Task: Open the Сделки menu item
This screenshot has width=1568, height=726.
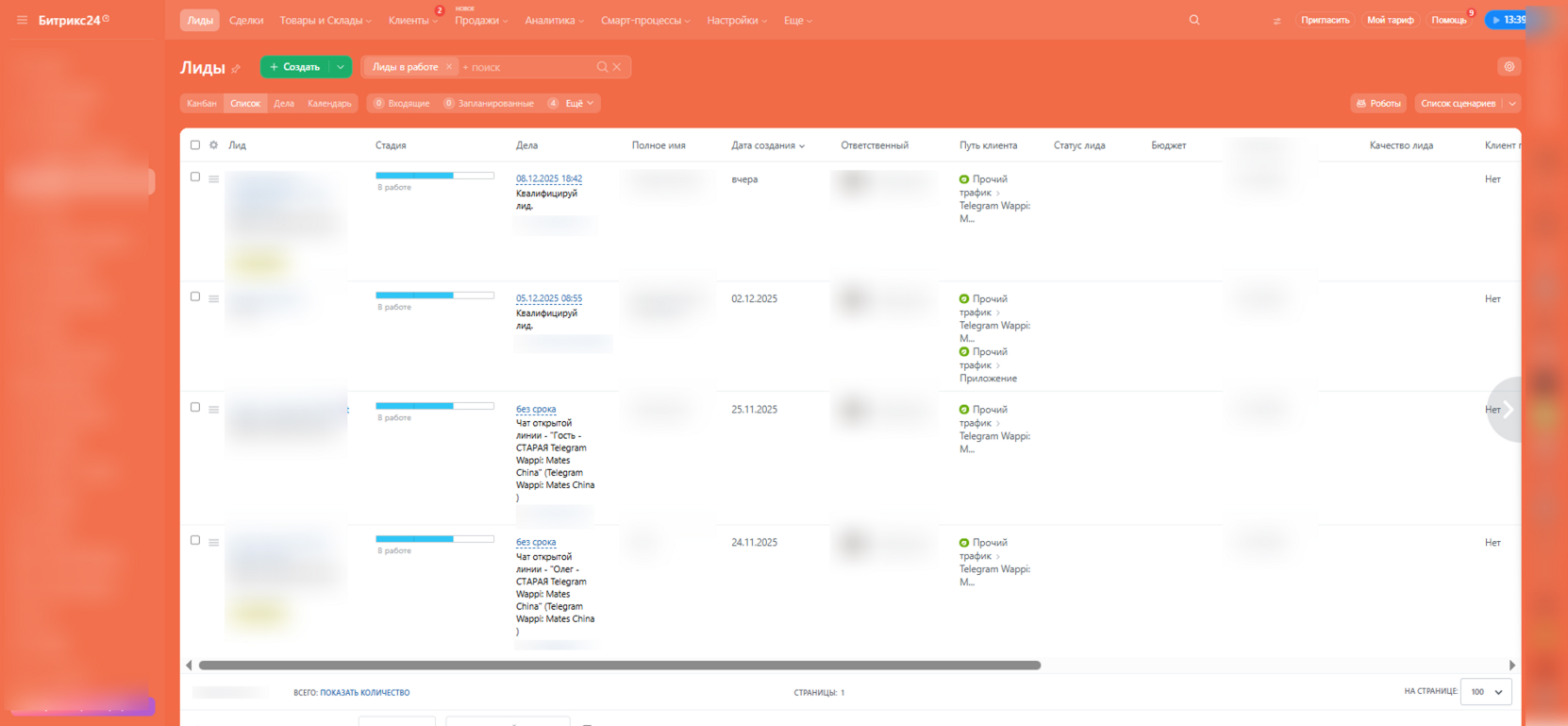Action: [246, 20]
